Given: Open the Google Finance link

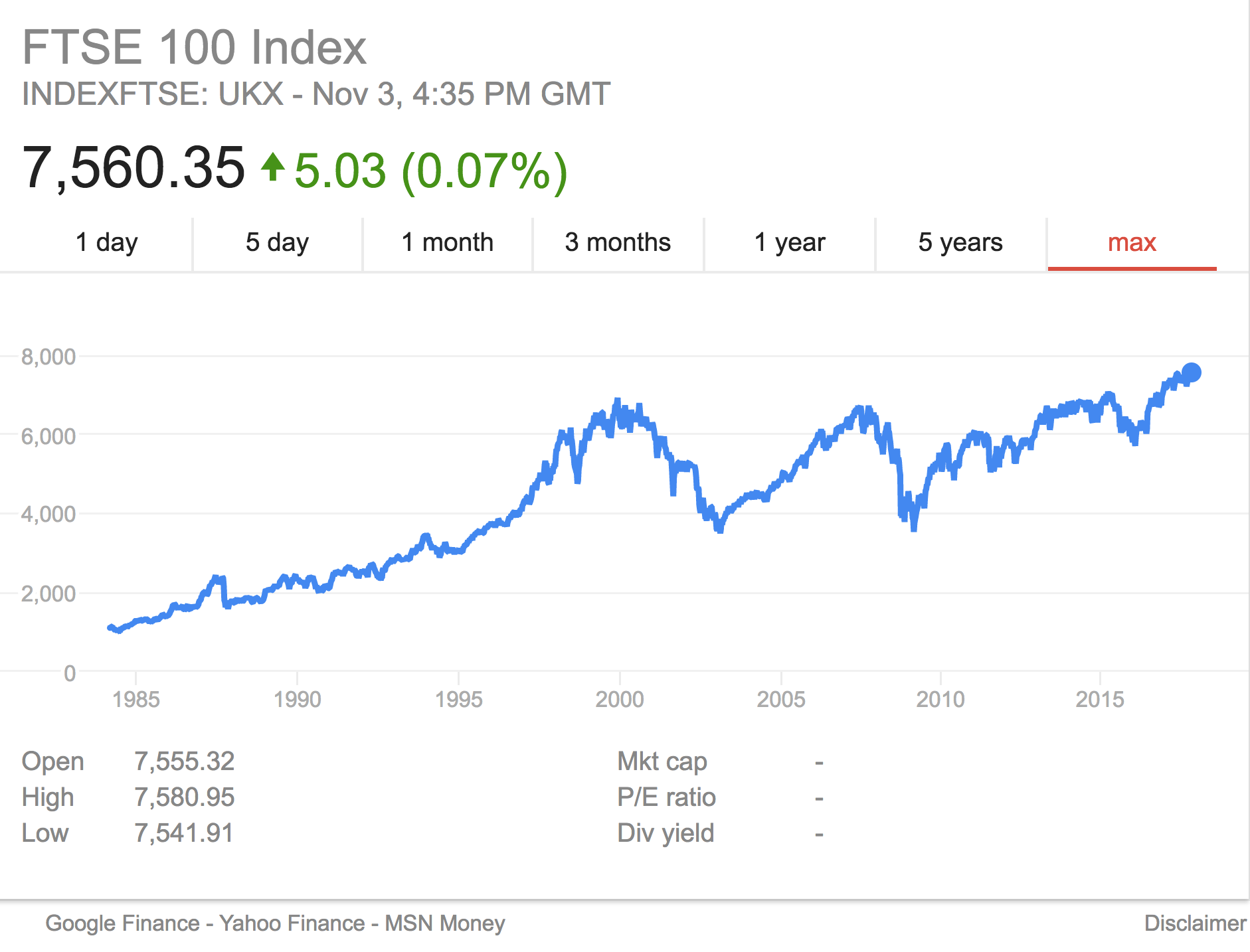Looking at the screenshot, I should (122, 923).
